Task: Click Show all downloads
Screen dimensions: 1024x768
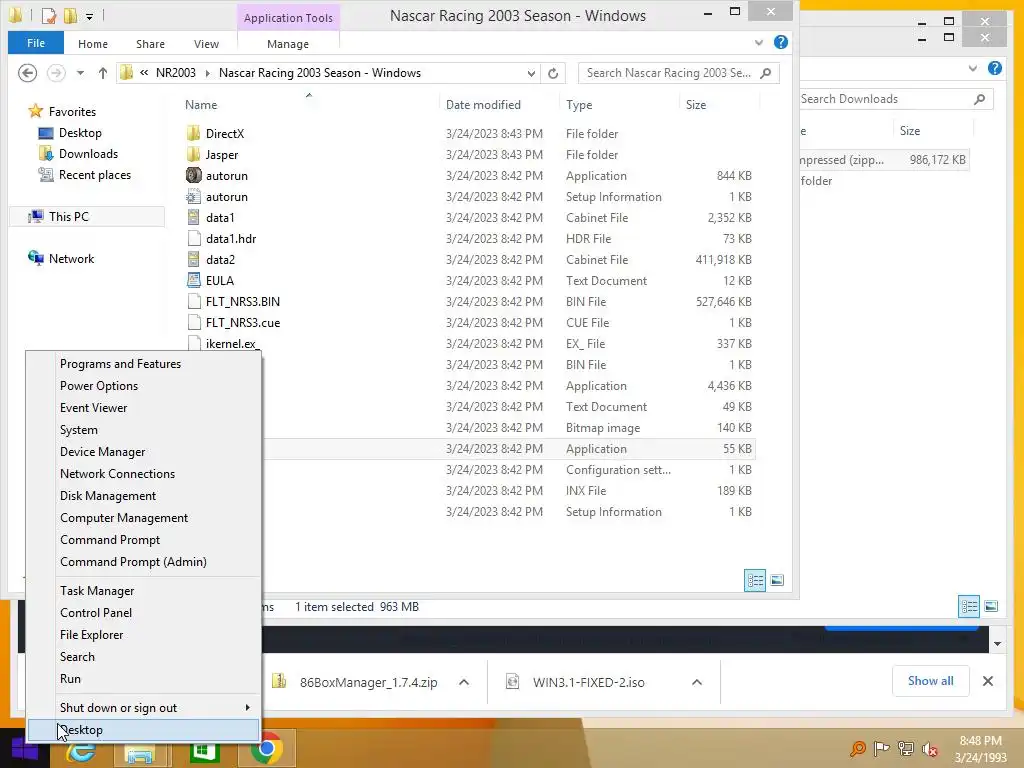Action: coord(931,681)
